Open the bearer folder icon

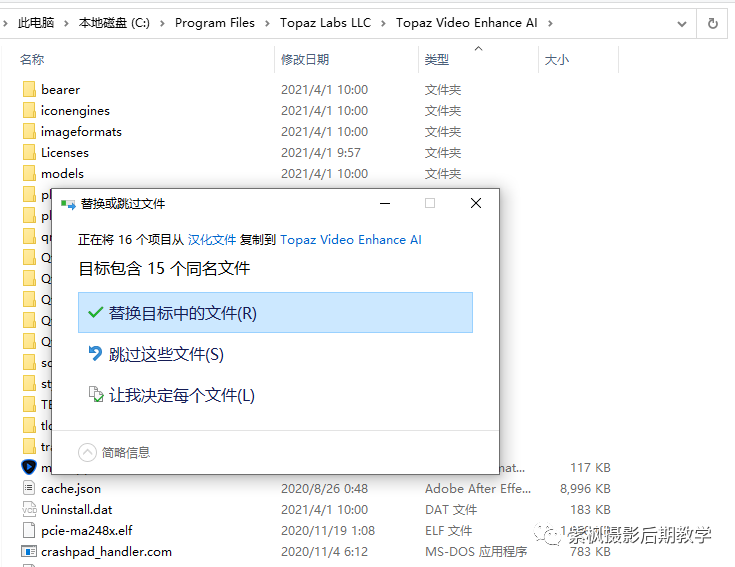29,89
